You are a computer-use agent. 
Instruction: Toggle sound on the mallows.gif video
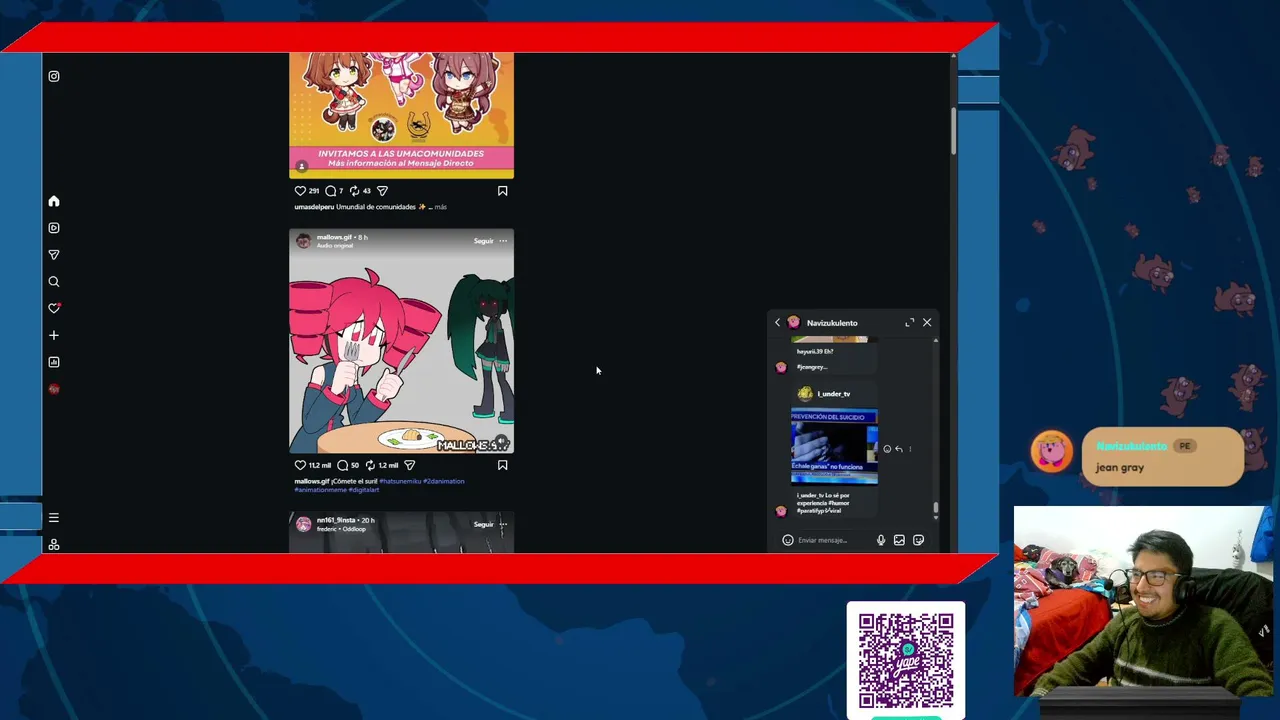(501, 441)
